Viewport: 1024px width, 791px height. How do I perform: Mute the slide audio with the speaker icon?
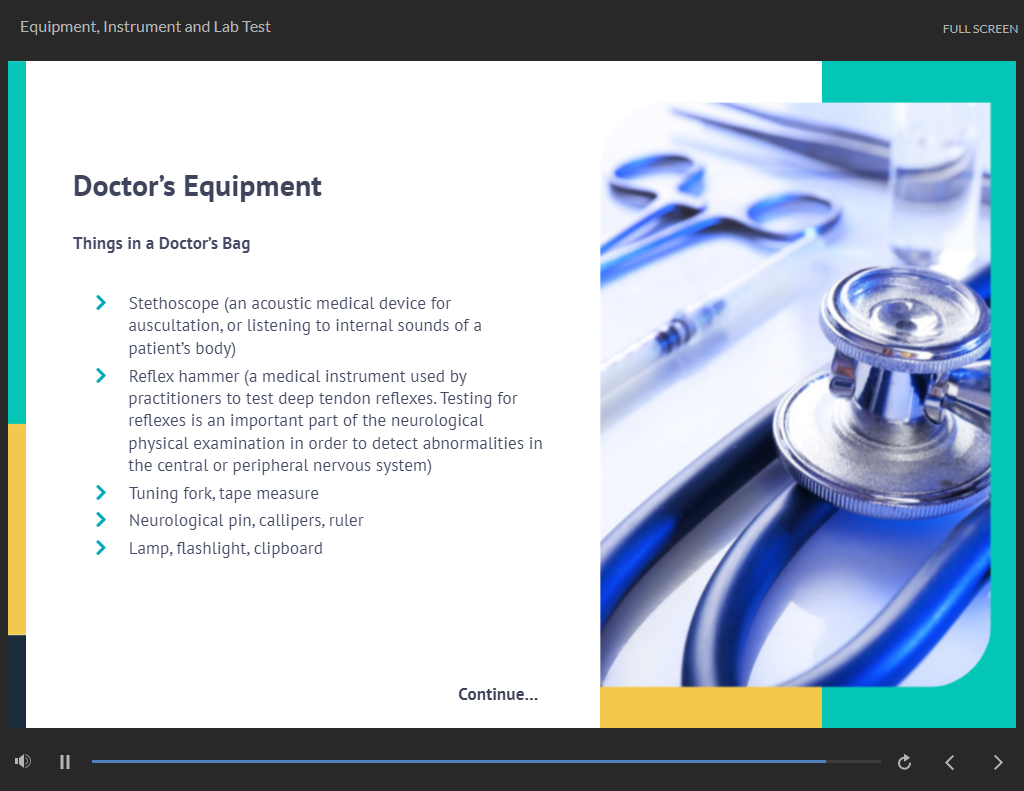click(23, 762)
